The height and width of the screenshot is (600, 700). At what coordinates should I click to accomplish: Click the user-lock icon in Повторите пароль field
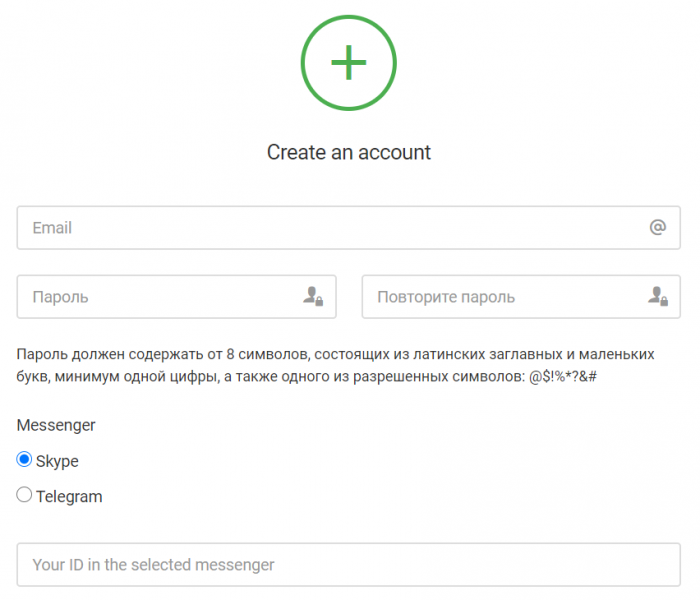pos(658,296)
